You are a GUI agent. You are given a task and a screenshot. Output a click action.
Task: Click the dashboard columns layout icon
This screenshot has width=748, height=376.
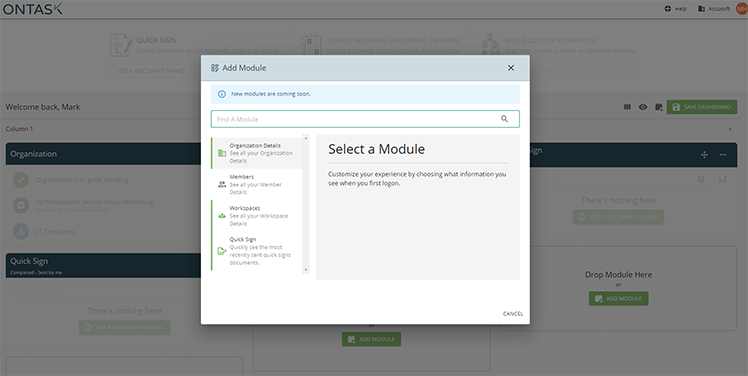click(x=627, y=107)
